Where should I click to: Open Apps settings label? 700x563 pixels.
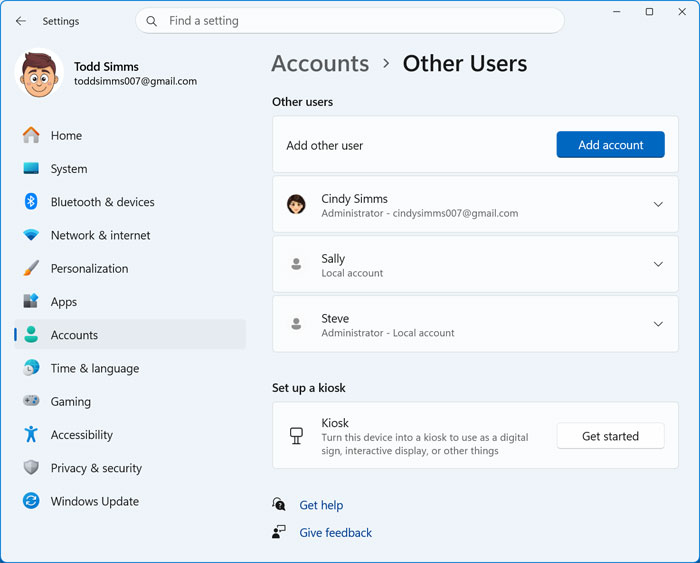click(63, 302)
